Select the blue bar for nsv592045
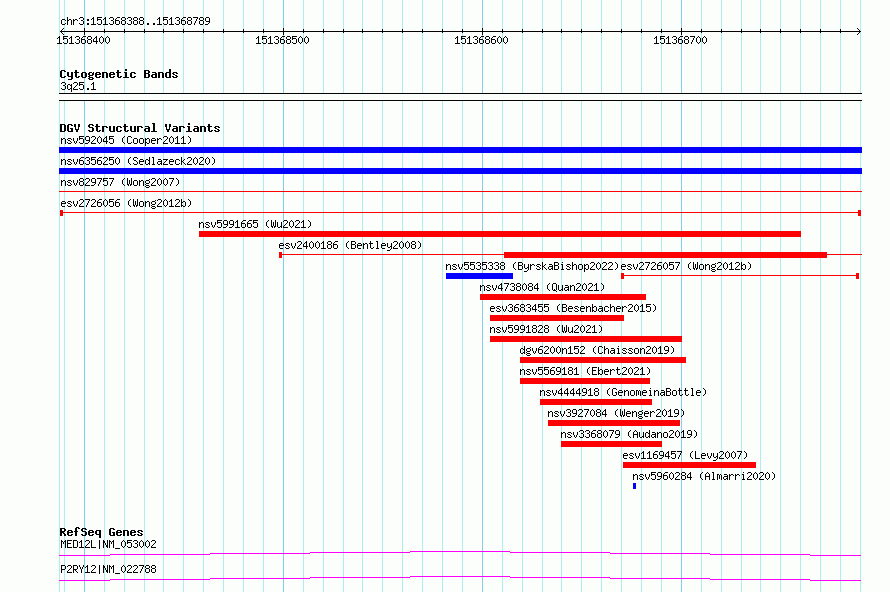This screenshot has height=592, width=890. pos(460,150)
